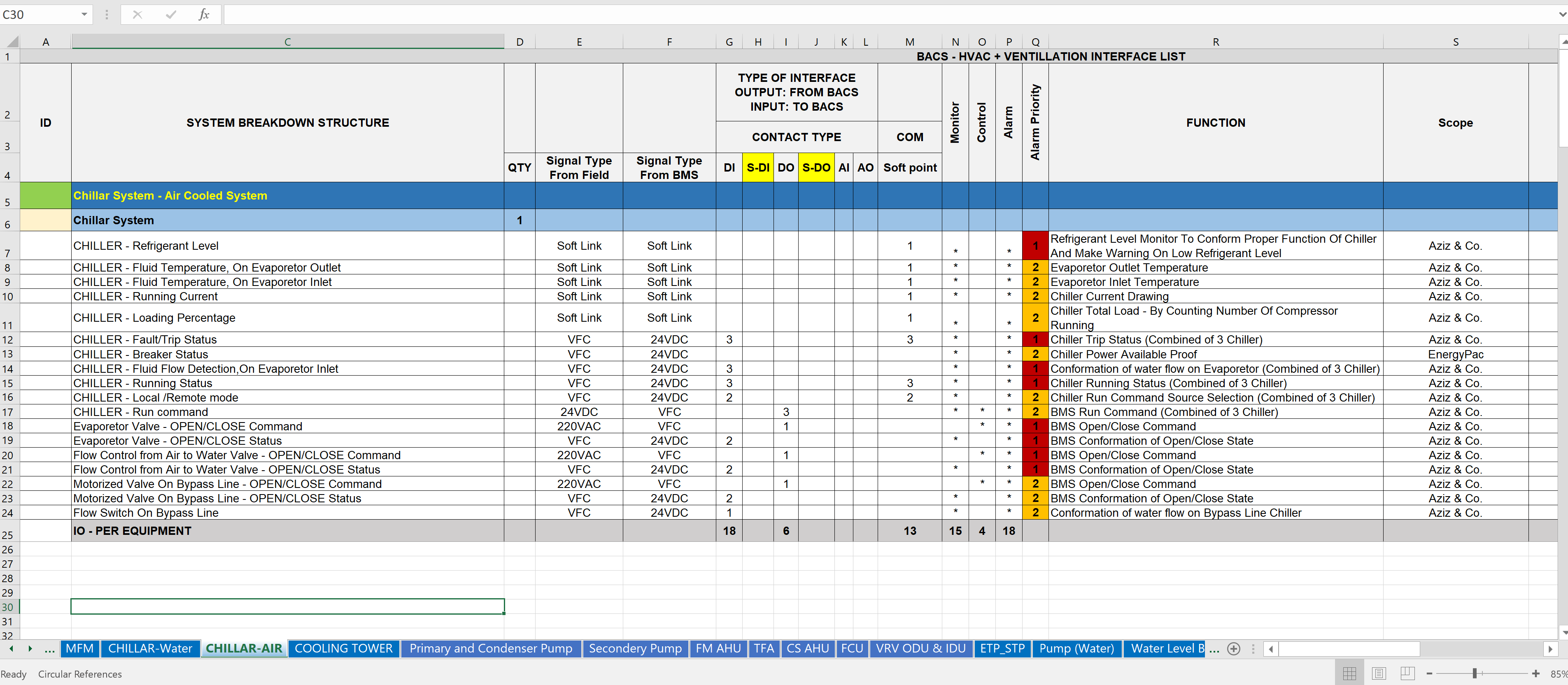Image resolution: width=1568 pixels, height=685 pixels.
Task: Click the Insert Function fx icon
Action: (204, 14)
